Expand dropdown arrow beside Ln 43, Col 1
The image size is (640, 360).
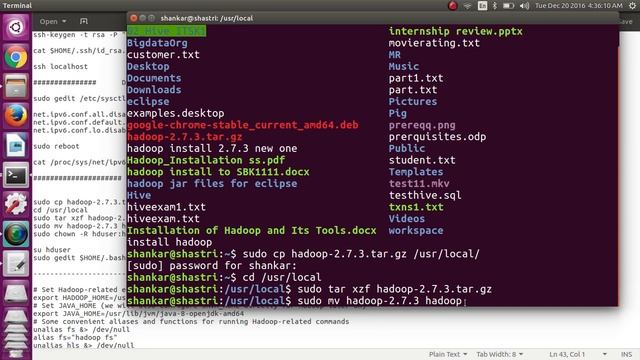[x=604, y=354]
